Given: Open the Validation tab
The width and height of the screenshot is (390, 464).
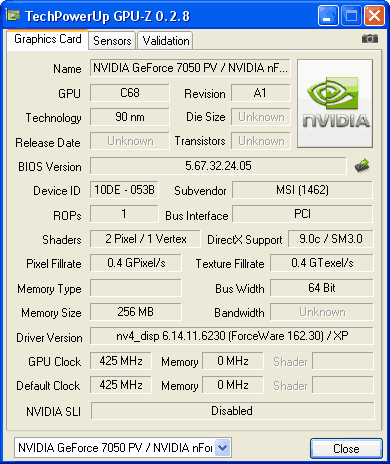Looking at the screenshot, I should [x=166, y=41].
